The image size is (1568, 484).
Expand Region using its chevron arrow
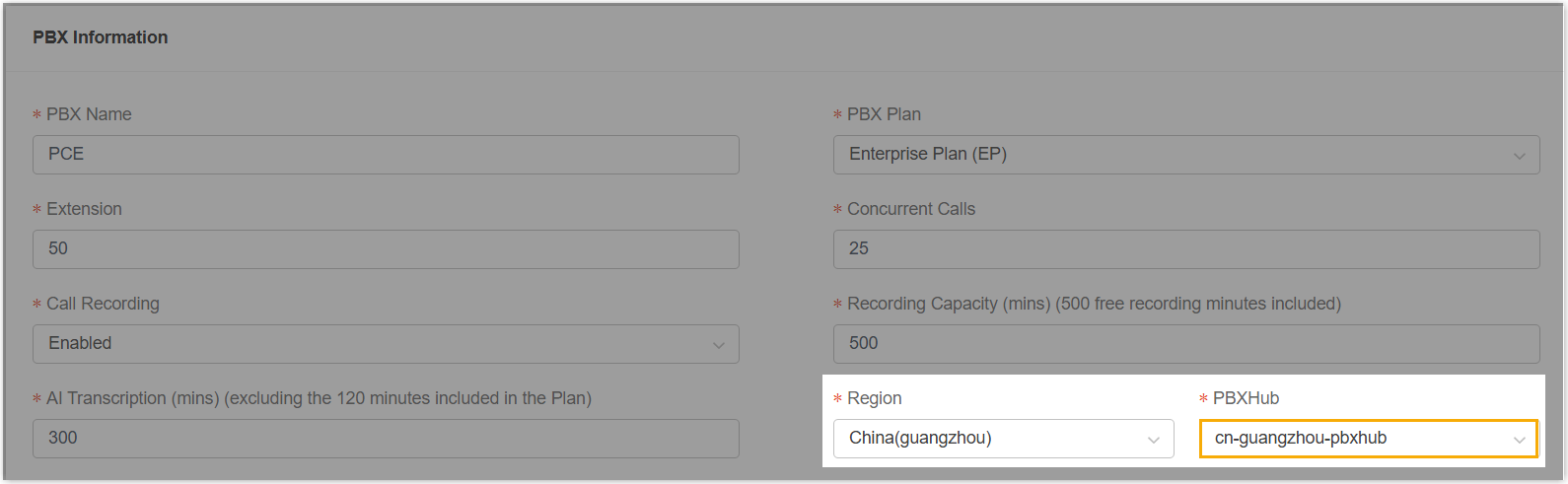click(x=1153, y=440)
